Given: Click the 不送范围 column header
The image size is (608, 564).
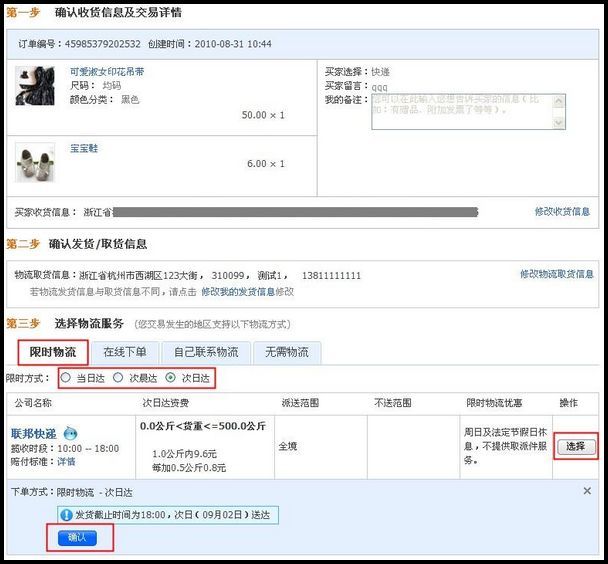Looking at the screenshot, I should (392, 403).
